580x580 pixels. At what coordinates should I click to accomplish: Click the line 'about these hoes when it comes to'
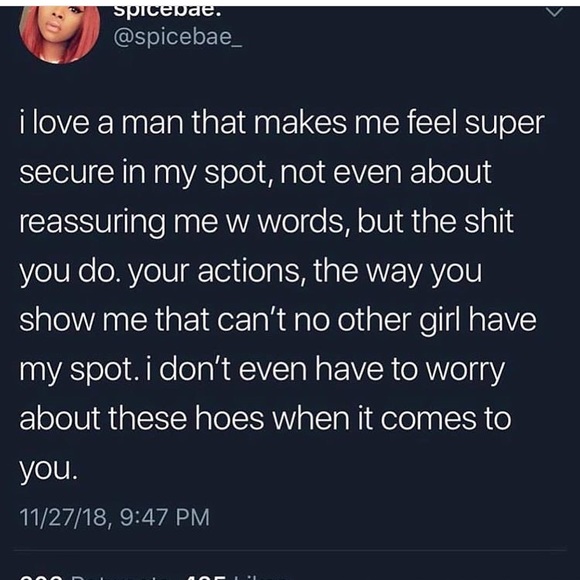265,418
